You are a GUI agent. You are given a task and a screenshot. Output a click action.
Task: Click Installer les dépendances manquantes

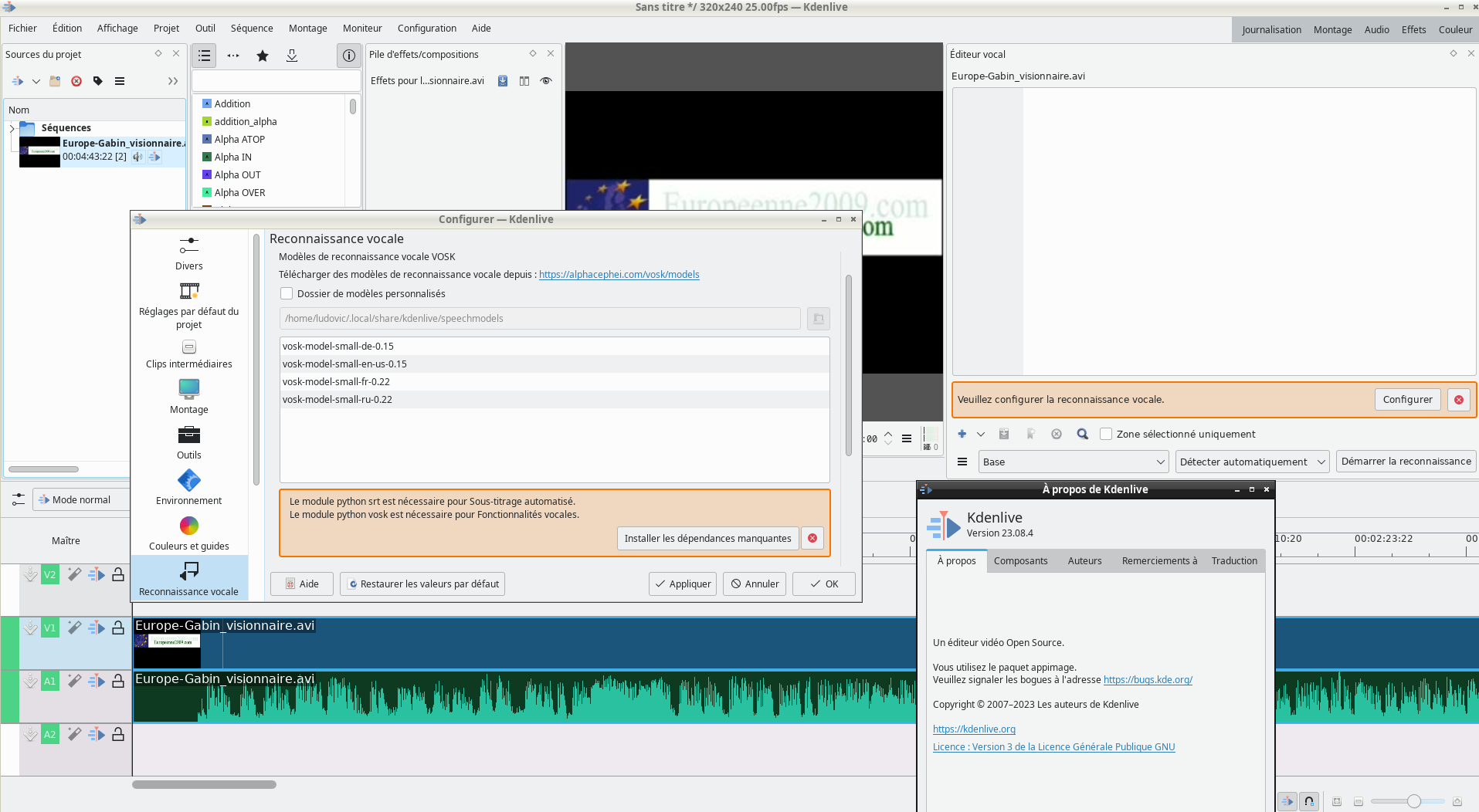point(707,539)
